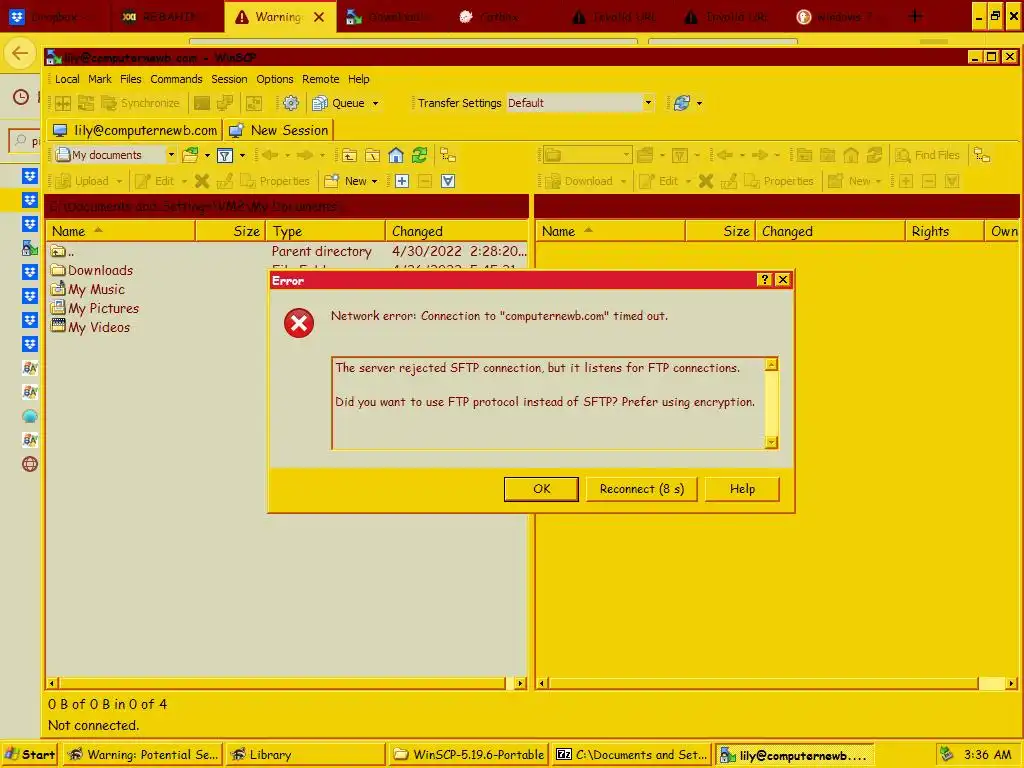This screenshot has height=768, width=1024.
Task: Click remote panel horizontal scrollbar thumb
Action: (x=763, y=684)
